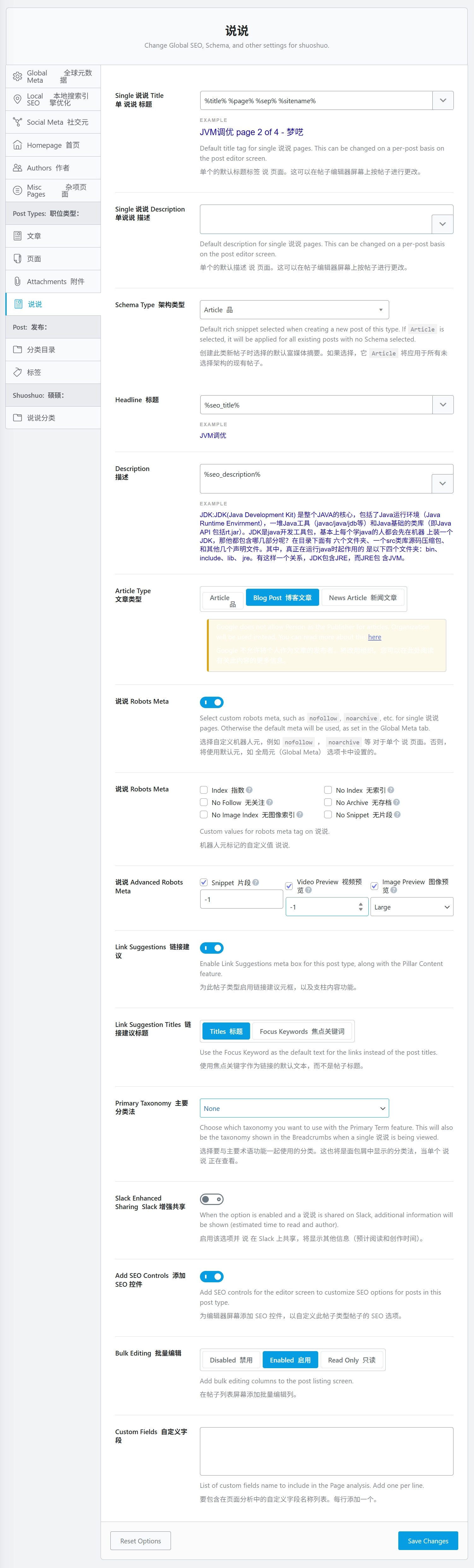Click the 标签 tag icon

[18, 372]
